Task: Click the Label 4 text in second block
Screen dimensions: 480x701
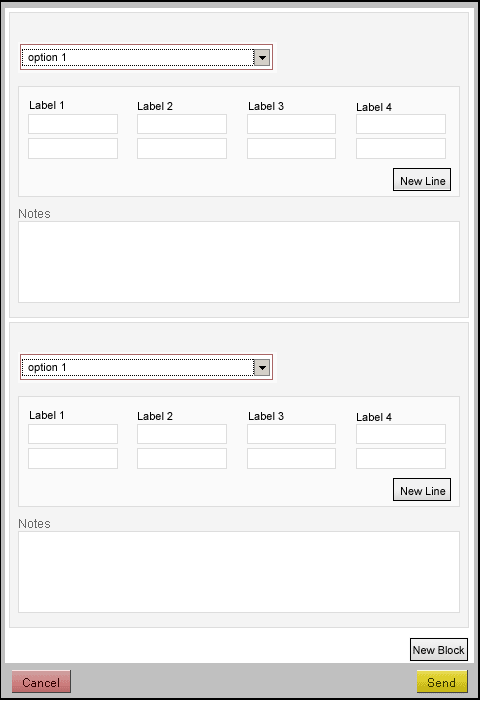Action: (374, 417)
